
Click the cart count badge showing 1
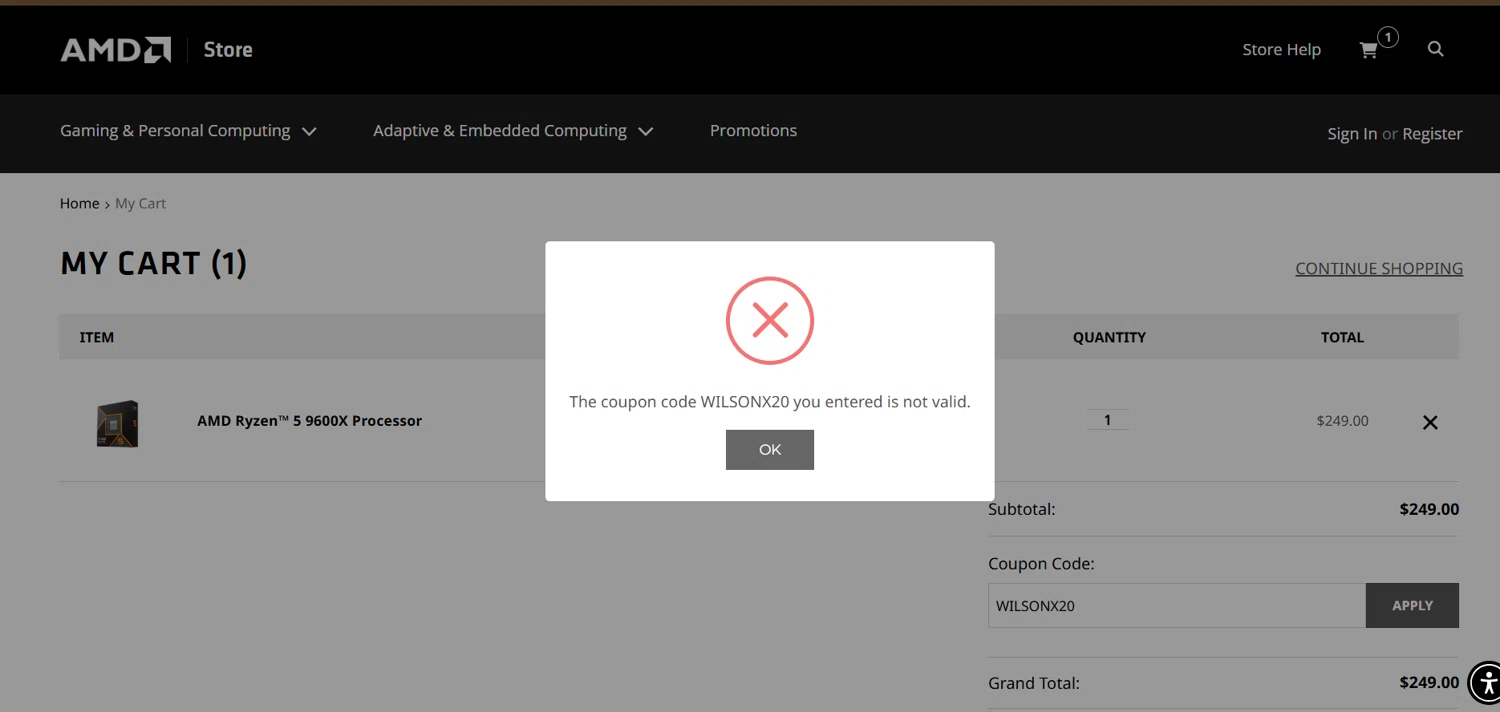click(x=1388, y=37)
